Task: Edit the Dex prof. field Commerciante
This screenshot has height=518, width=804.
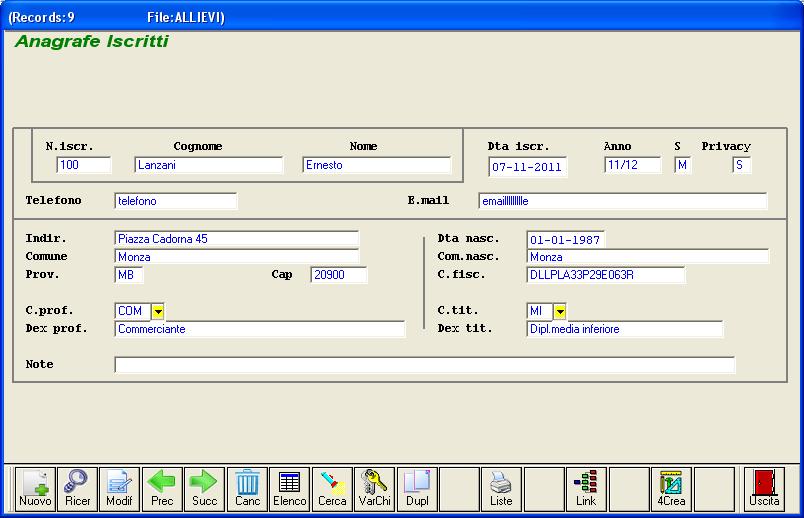Action: (259, 329)
